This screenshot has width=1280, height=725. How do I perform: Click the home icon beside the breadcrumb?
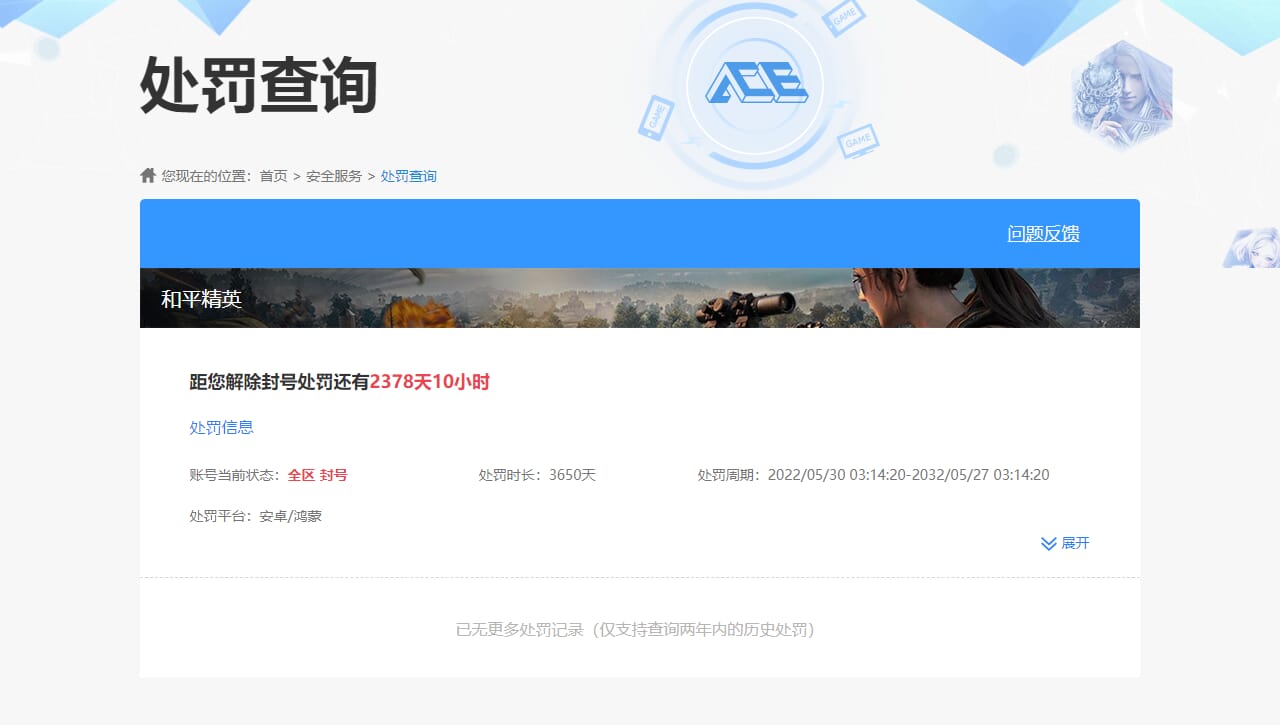coord(147,176)
